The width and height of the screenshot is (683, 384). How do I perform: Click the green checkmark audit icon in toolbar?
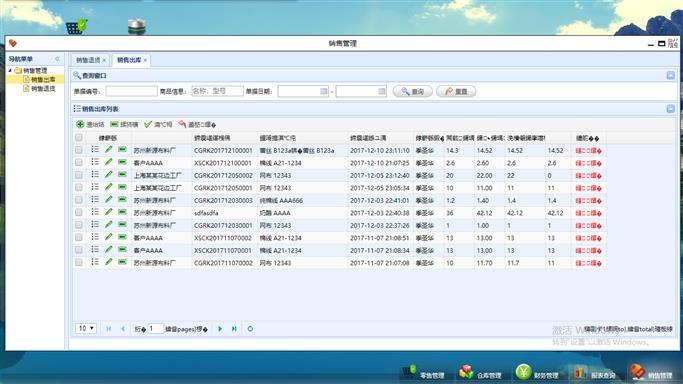pyautogui.click(x=148, y=125)
